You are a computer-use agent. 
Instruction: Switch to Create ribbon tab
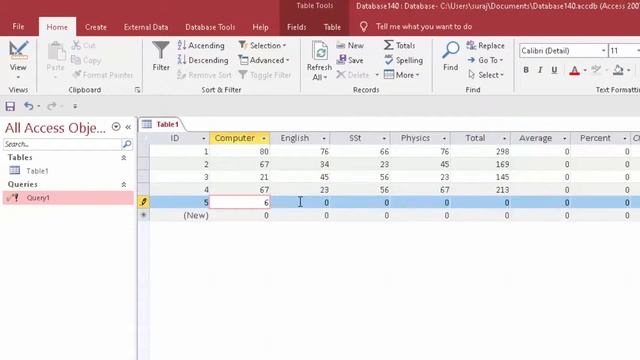click(x=96, y=27)
